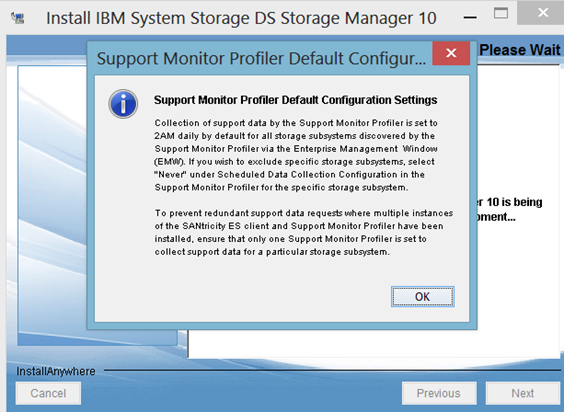This screenshot has width=564, height=412.
Task: Minimize the Install IBM Storage Manager window
Action: pyautogui.click(x=470, y=17)
